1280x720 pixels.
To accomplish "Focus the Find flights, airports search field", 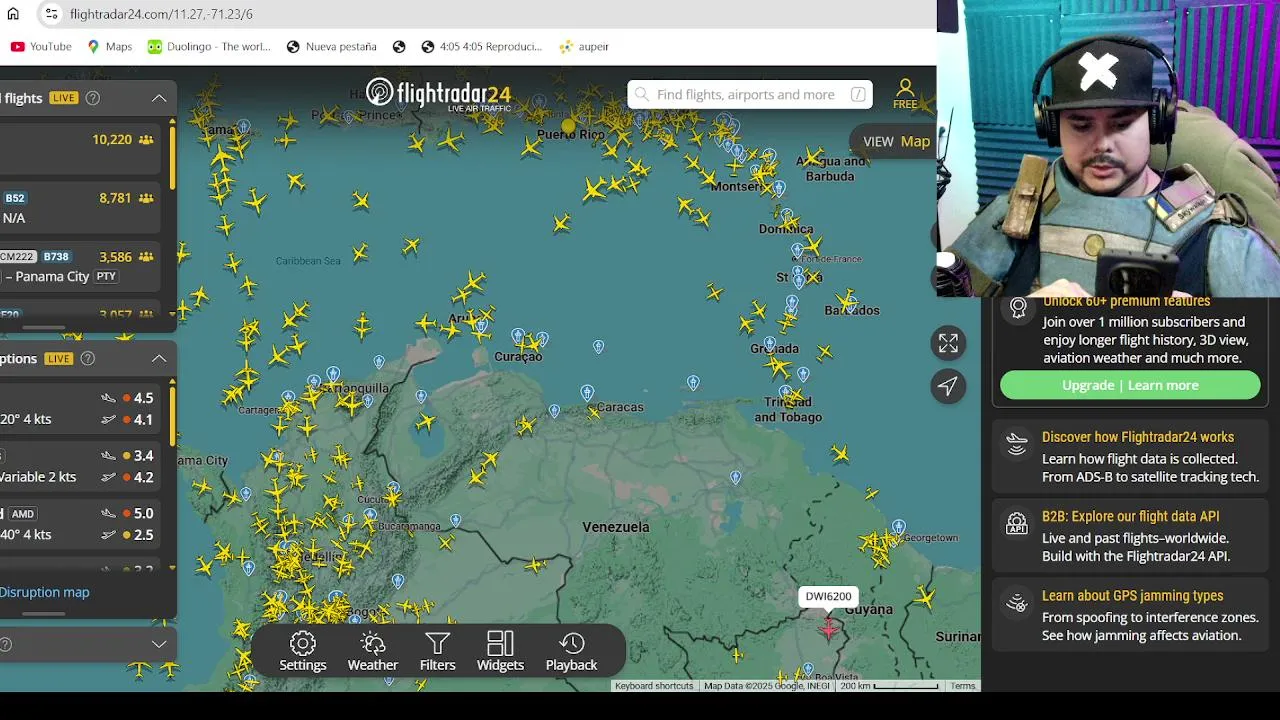I will click(748, 94).
